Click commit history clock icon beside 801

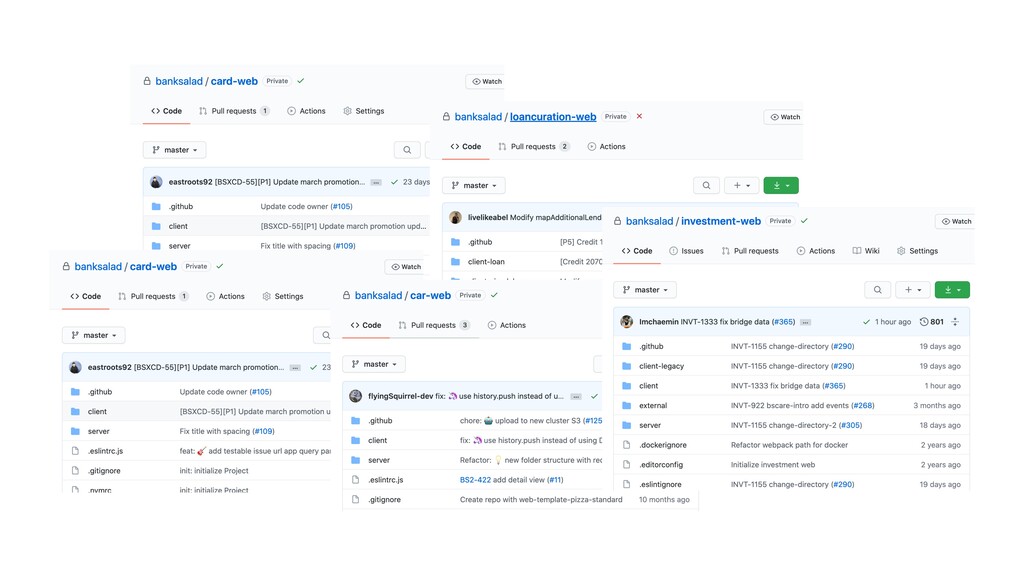[x=923, y=322]
